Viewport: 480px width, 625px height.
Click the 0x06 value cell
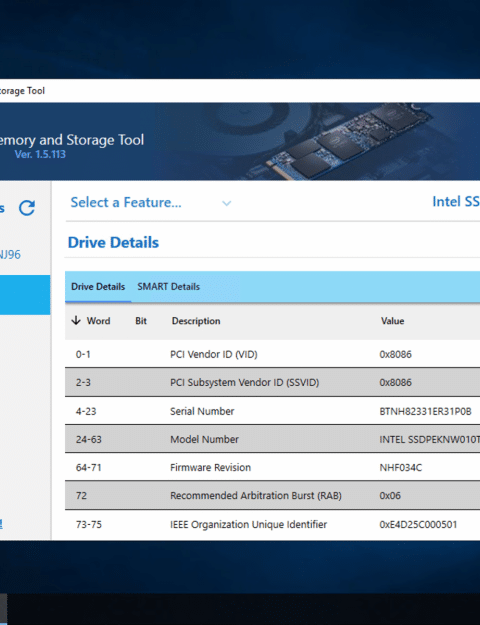pos(390,496)
